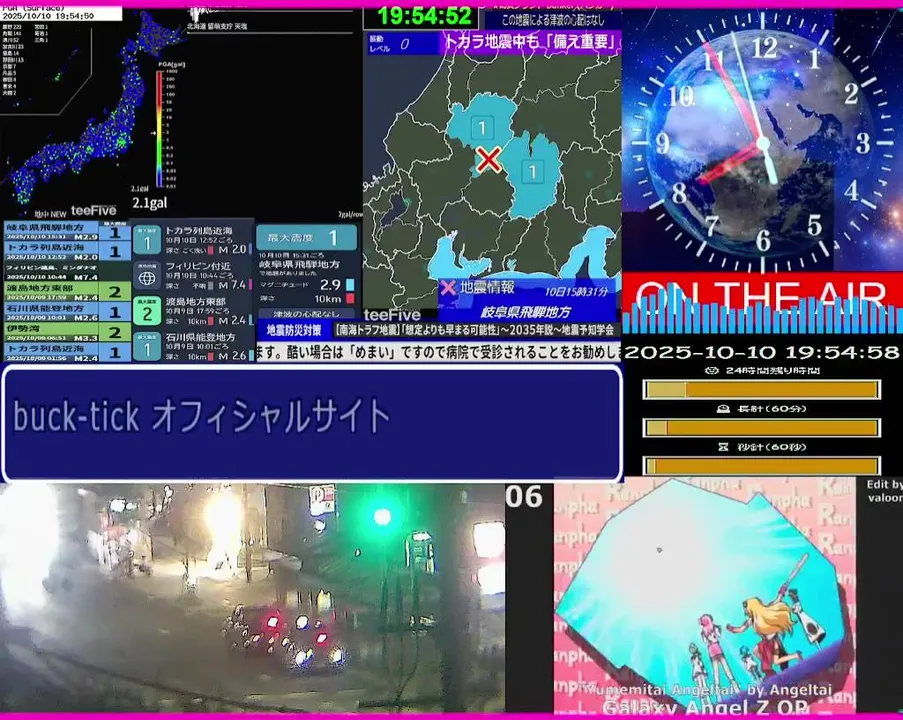This screenshot has width=903, height=720.
Task: Click intensity 1 badge beside 石川県能登地方 M 2.6
Action: pyautogui.click(x=147, y=347)
